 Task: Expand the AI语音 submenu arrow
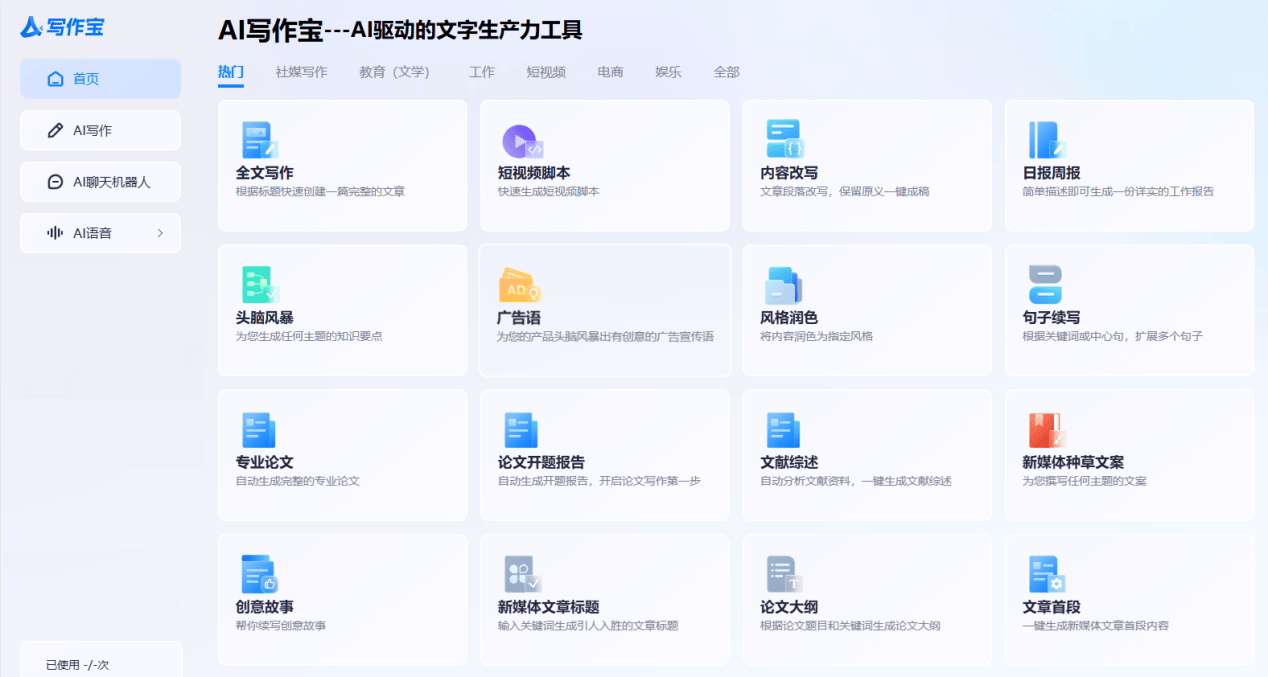(160, 233)
